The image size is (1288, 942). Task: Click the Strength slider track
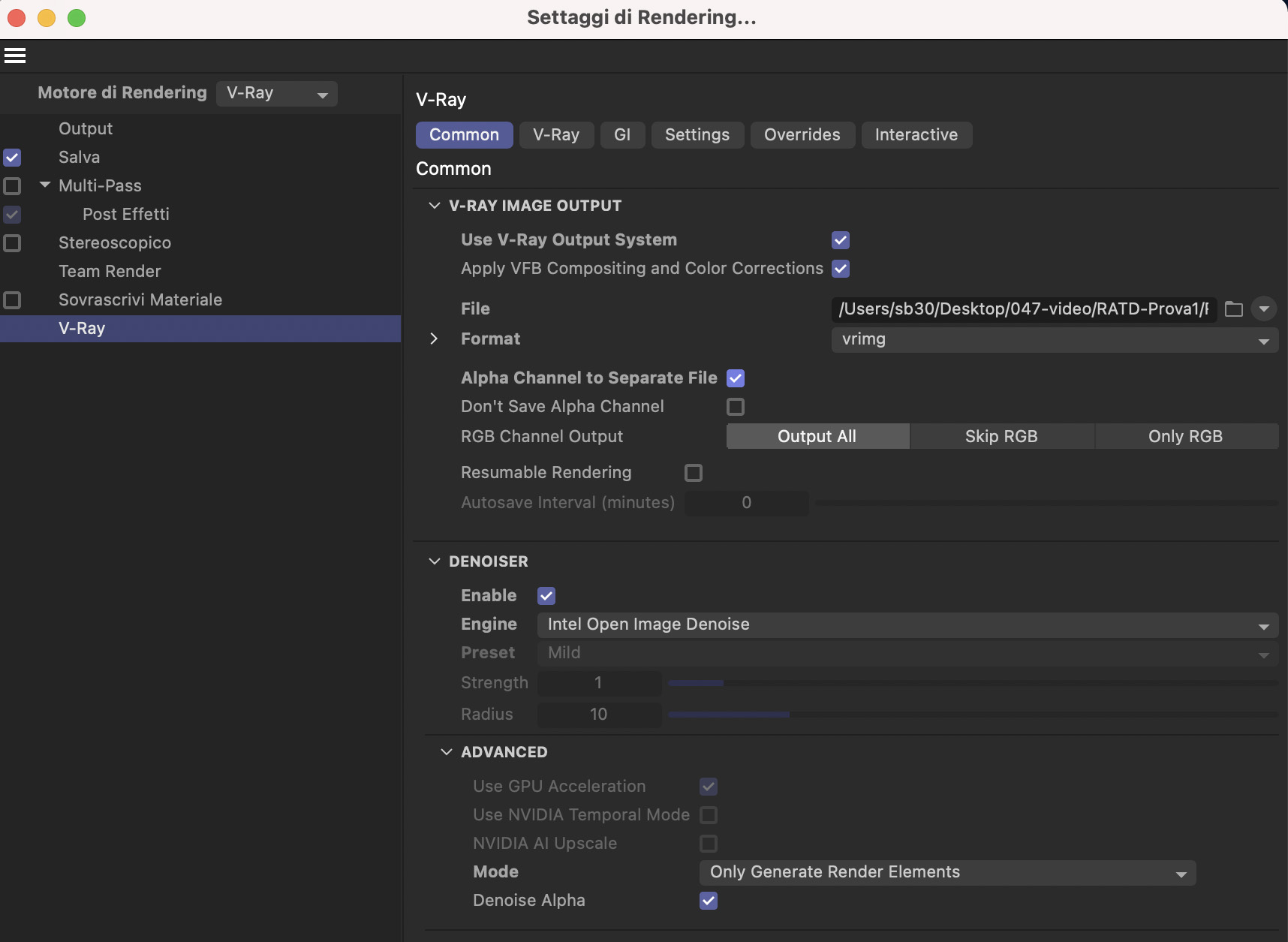(x=973, y=683)
